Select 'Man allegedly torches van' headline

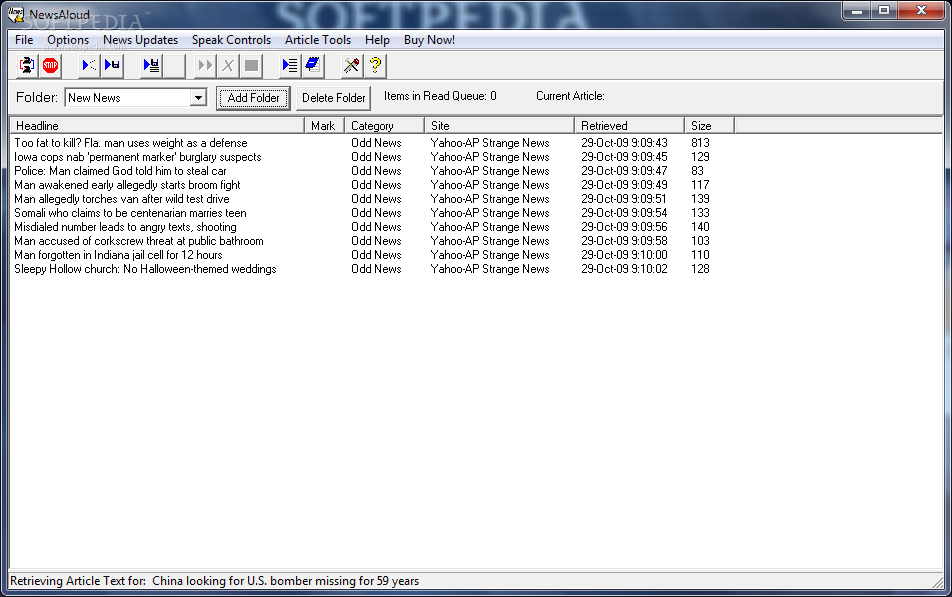coord(122,199)
